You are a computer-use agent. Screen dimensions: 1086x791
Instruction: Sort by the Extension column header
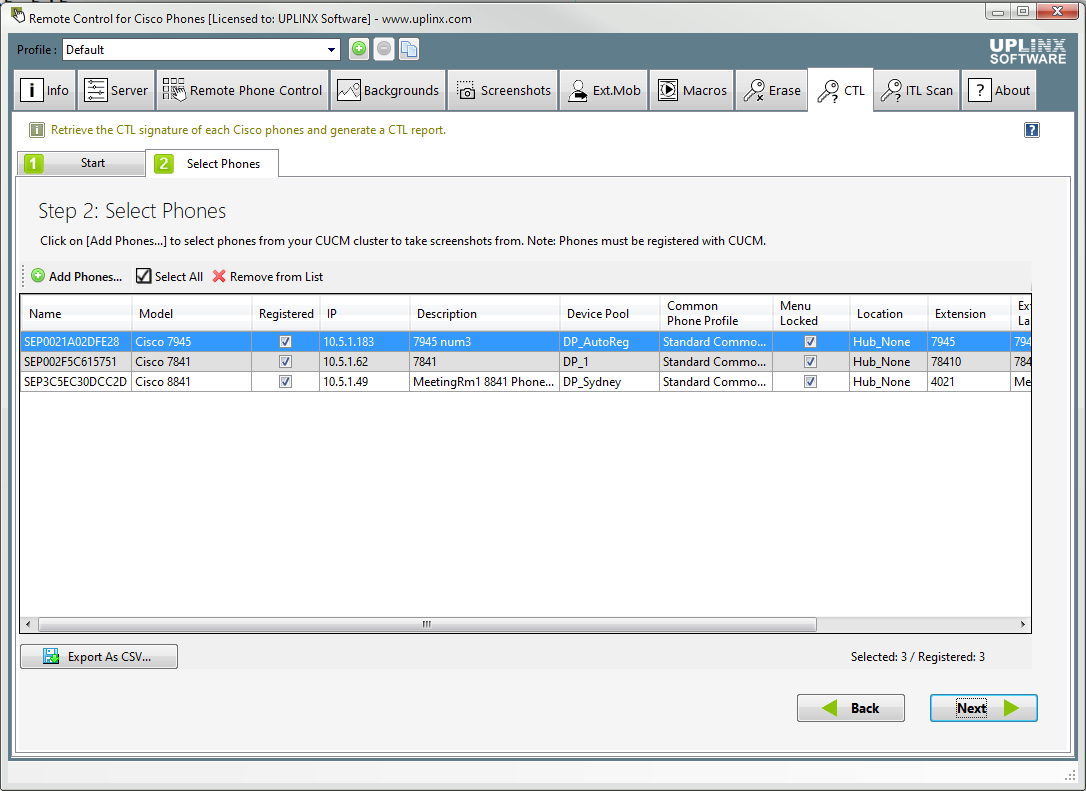tap(969, 313)
